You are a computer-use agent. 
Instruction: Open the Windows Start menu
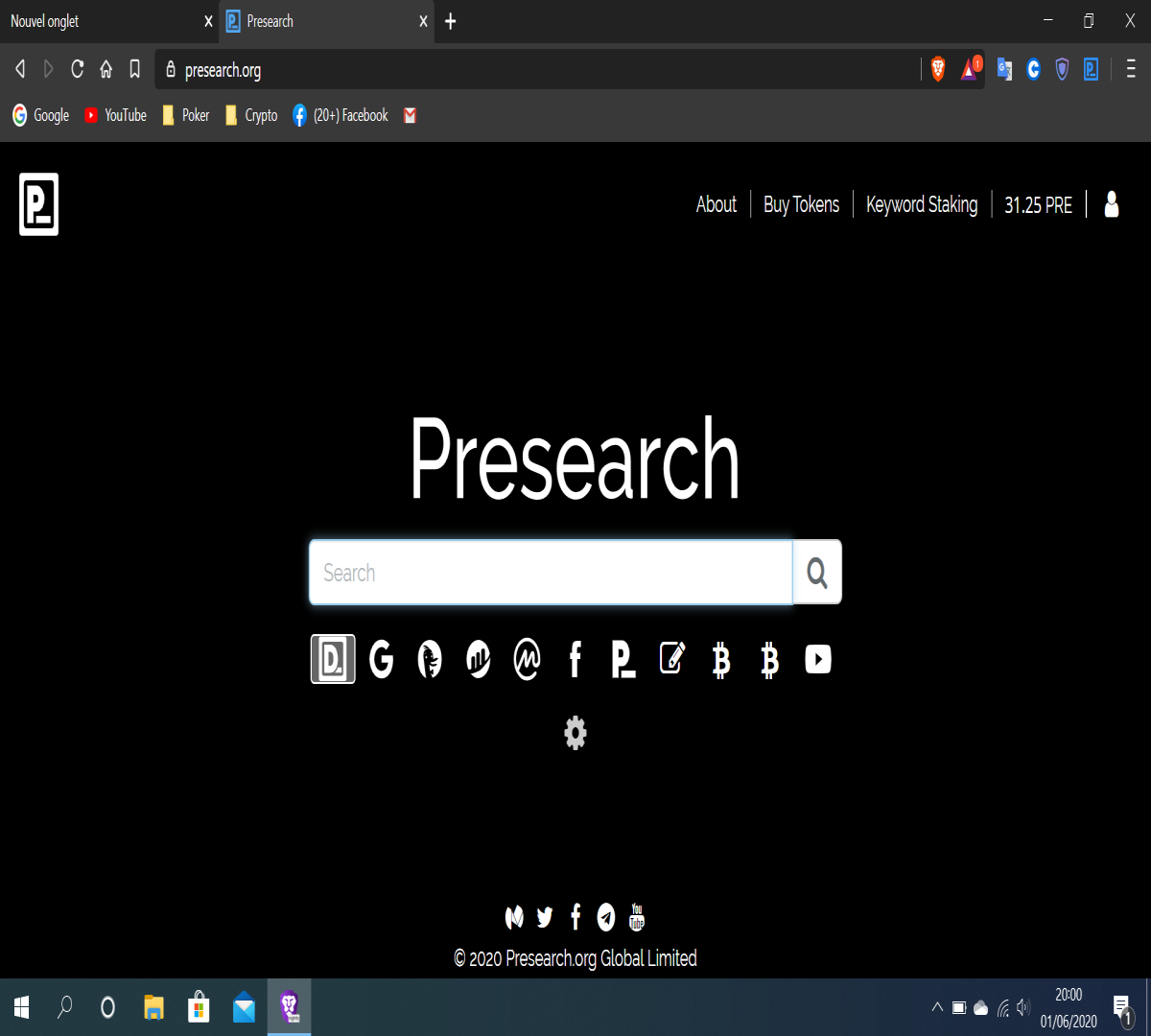(21, 1007)
